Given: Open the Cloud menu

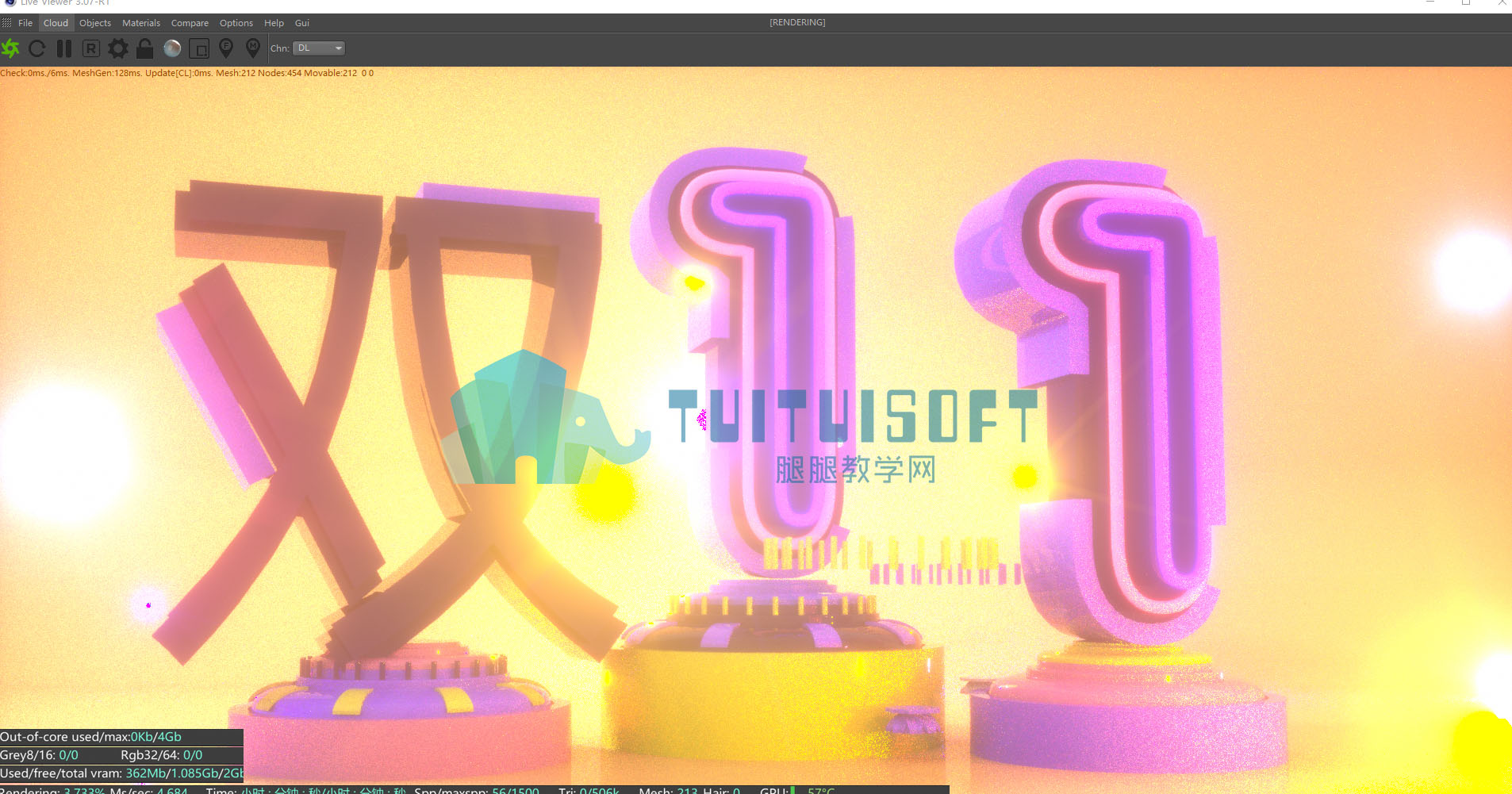Looking at the screenshot, I should [56, 23].
